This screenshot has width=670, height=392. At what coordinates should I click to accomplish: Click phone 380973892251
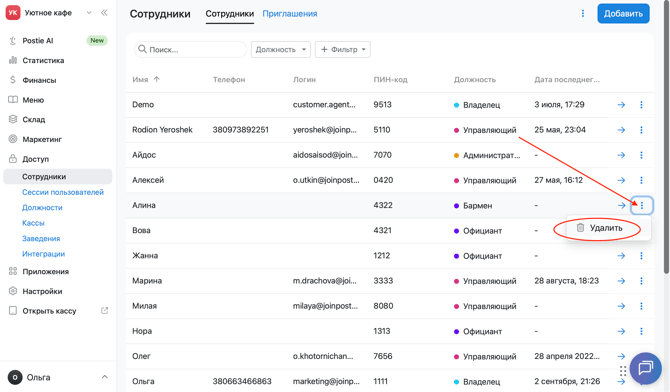(241, 130)
